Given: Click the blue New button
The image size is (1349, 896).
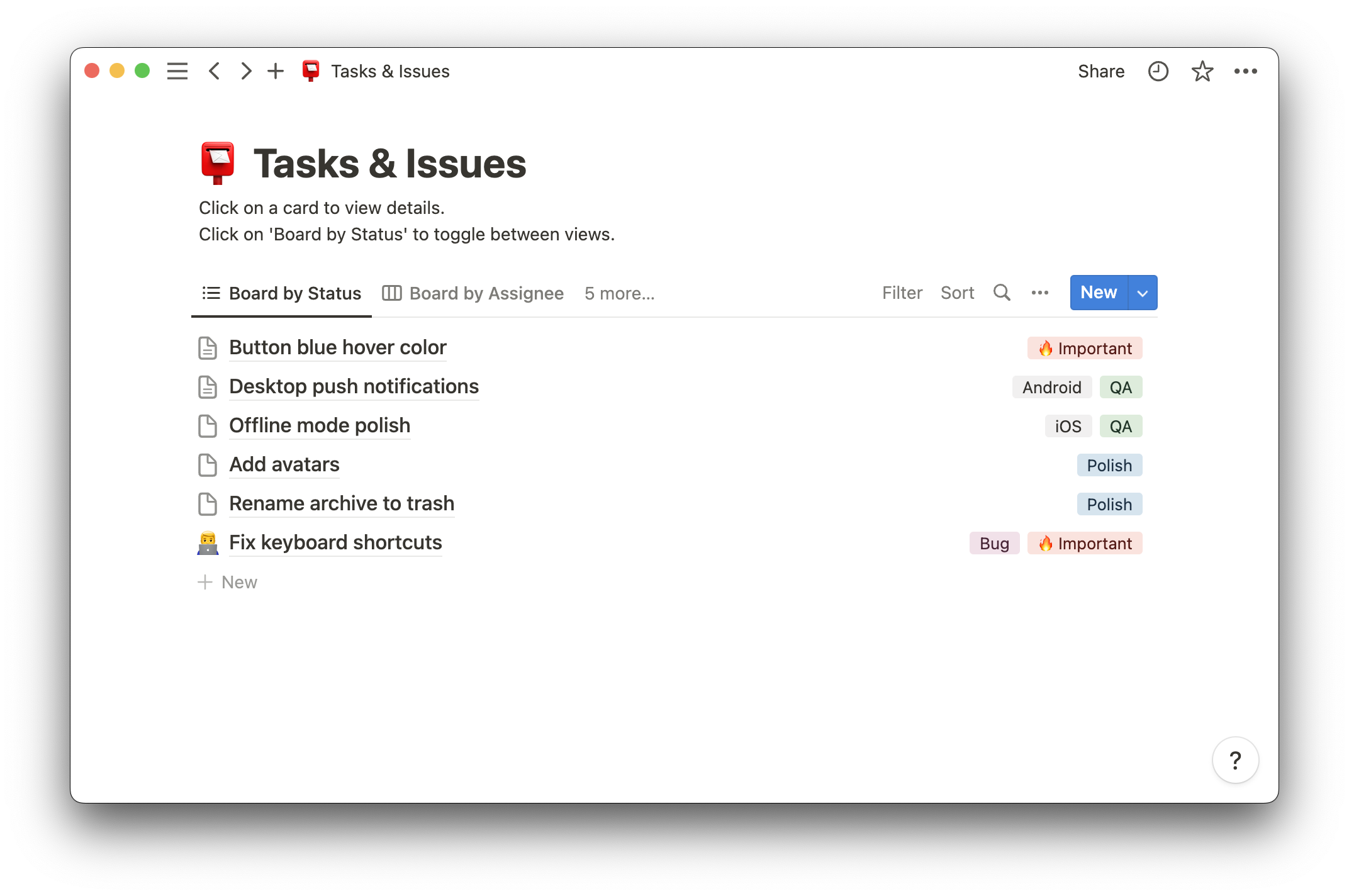Looking at the screenshot, I should tap(1098, 292).
